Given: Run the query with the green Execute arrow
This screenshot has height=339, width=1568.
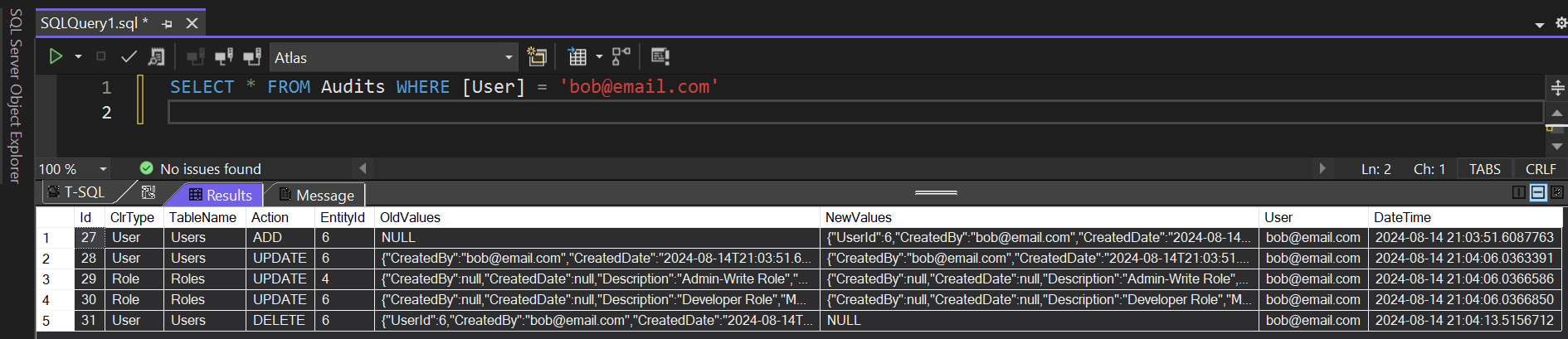Looking at the screenshot, I should 56,56.
